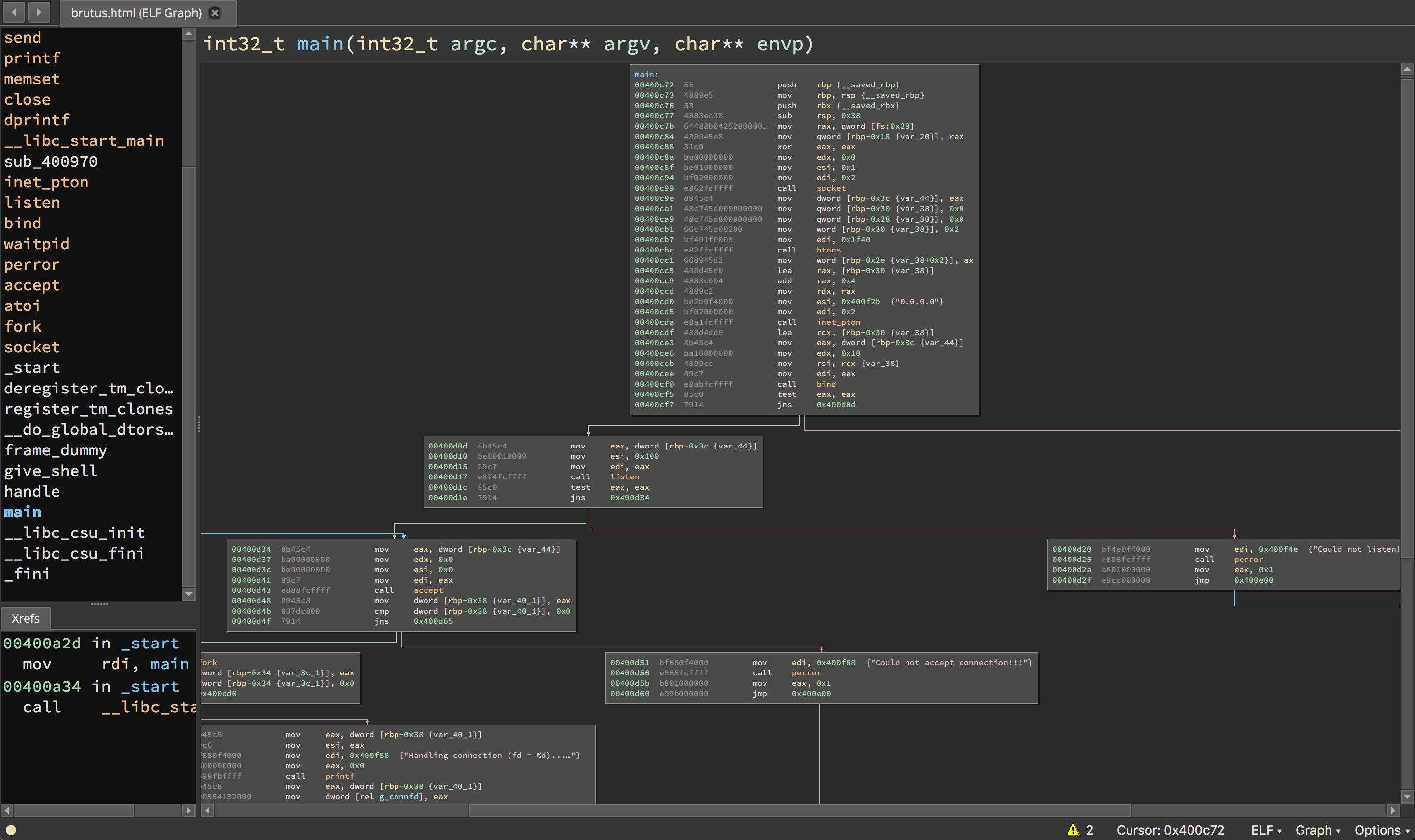This screenshot has height=840, width=1415.
Task: Click graph horizontal scroll-left arrow
Action: (208, 811)
